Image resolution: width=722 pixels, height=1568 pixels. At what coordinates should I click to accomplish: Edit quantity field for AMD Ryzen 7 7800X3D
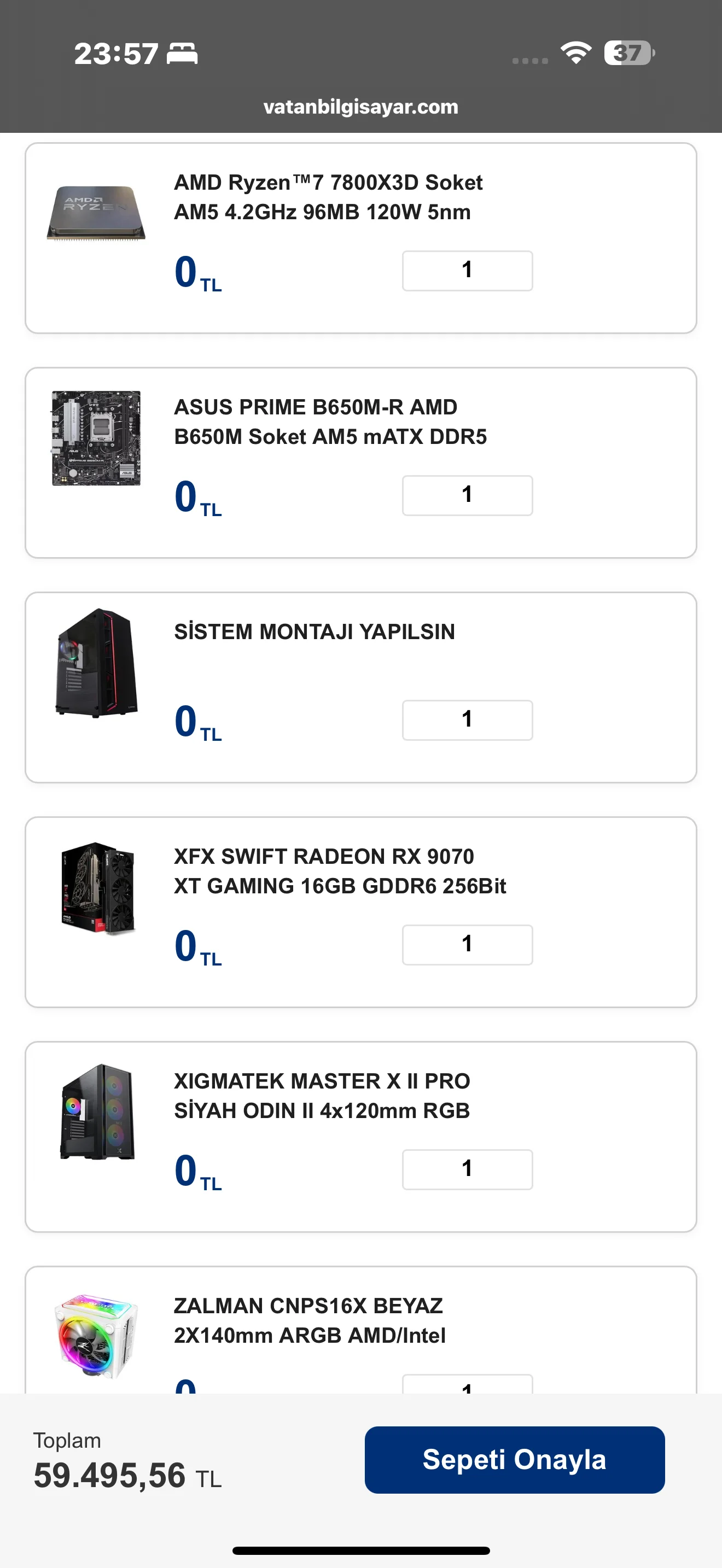tap(467, 271)
